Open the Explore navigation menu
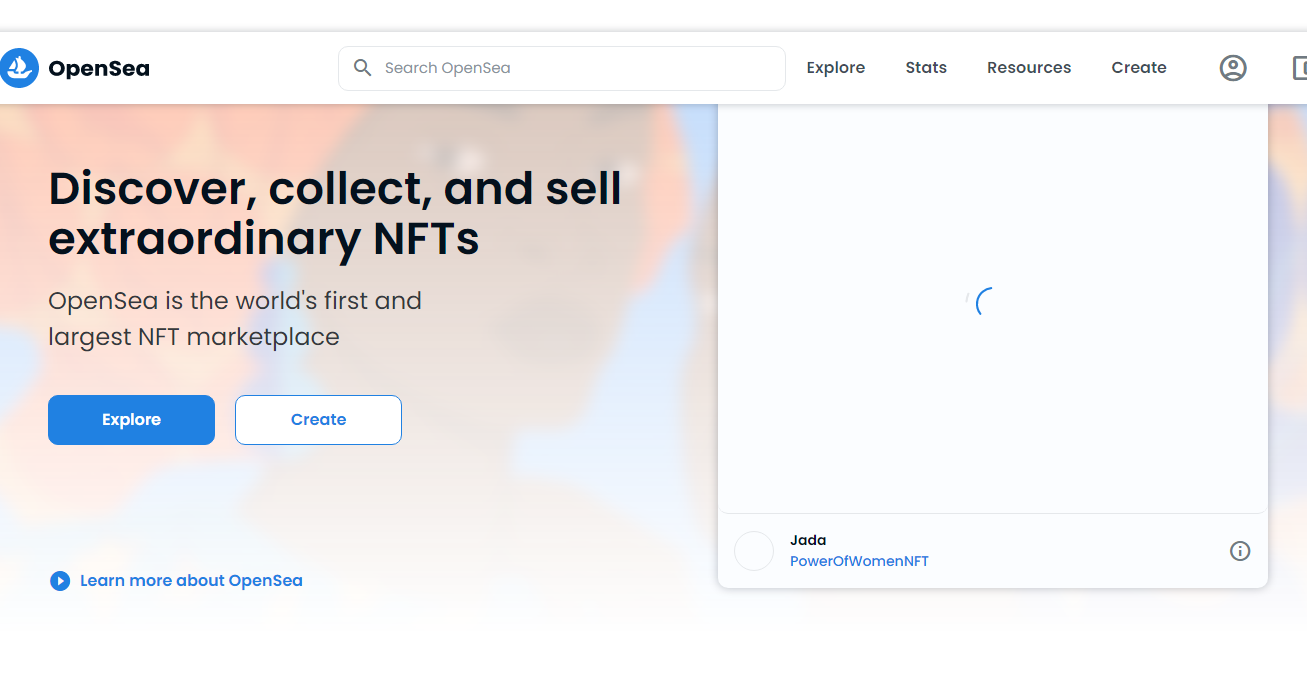The image size is (1307, 699). point(835,68)
